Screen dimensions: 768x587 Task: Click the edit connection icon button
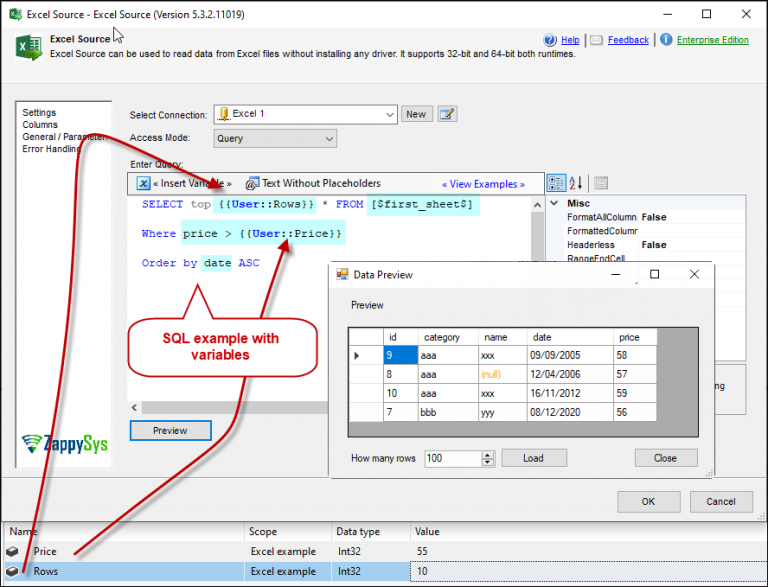447,114
